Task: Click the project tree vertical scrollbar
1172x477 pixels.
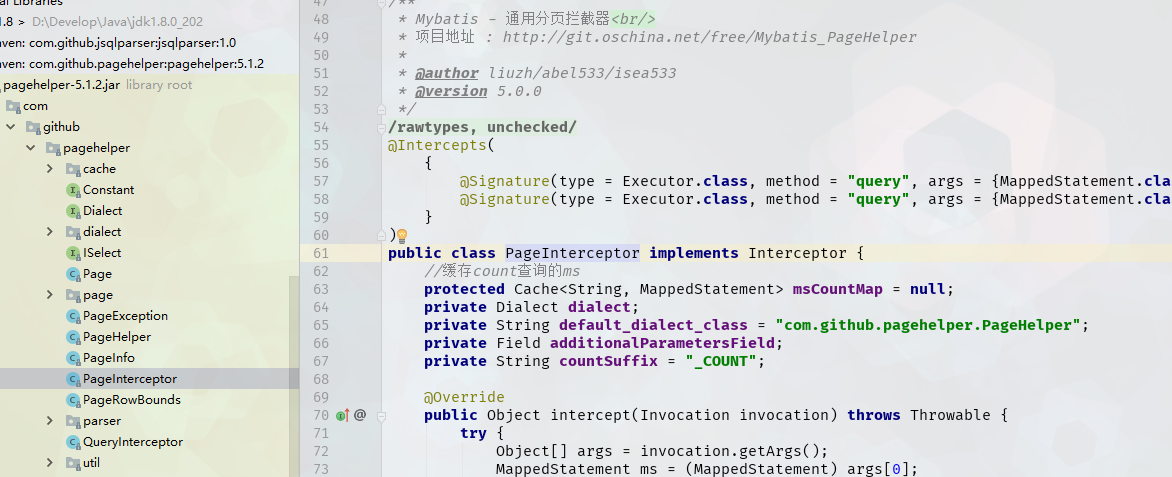Action: [294, 376]
